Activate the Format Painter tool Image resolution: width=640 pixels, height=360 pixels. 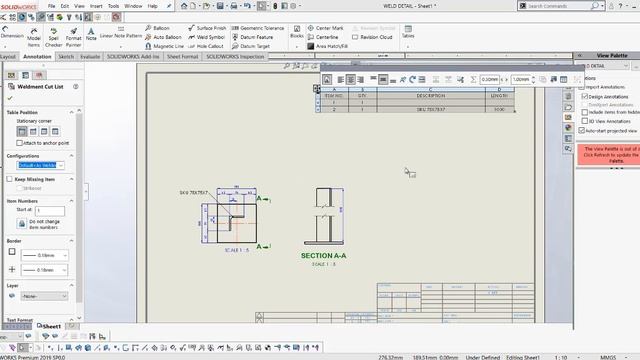73,38
